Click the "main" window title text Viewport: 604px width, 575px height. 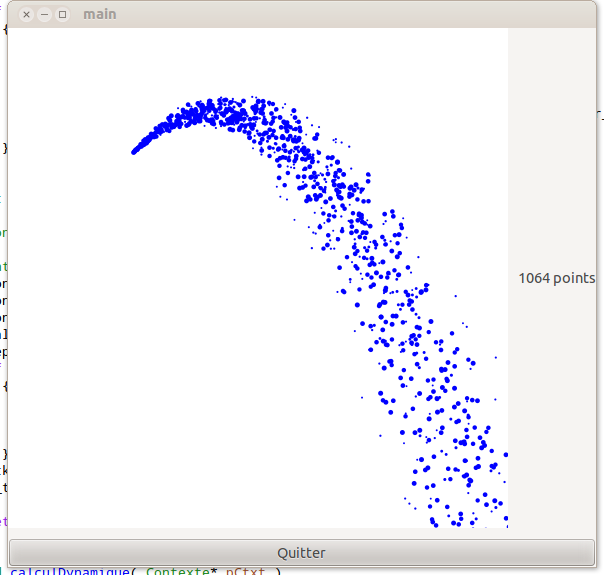pos(100,15)
